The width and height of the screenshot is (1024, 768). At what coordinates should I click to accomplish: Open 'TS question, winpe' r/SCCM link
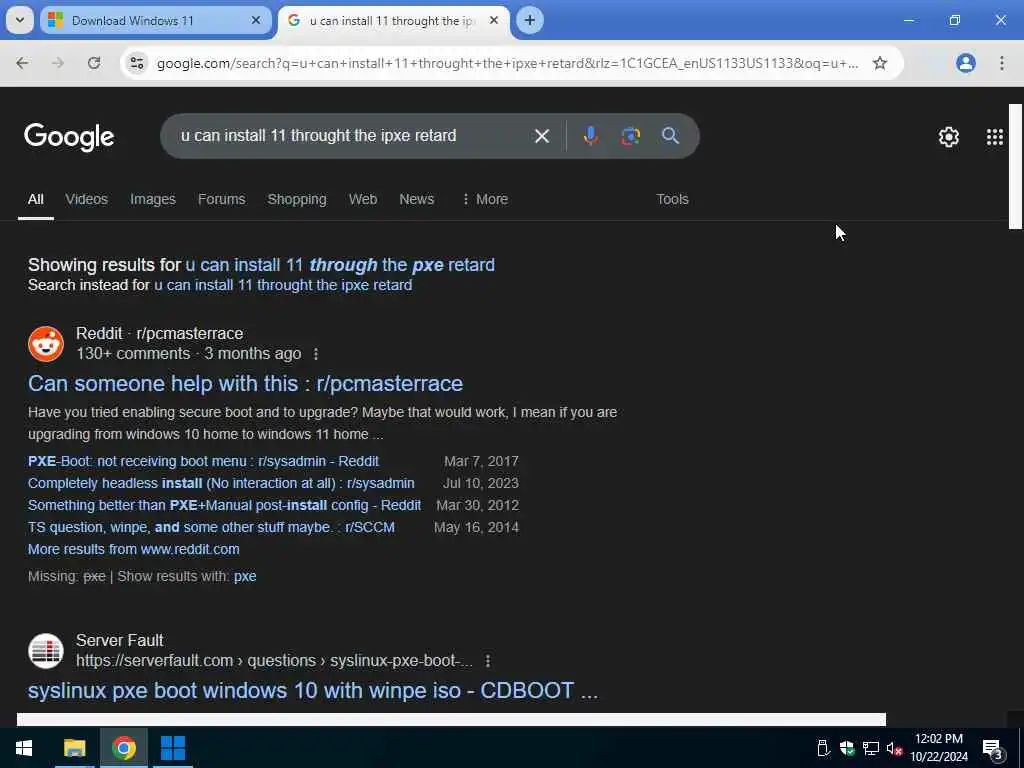click(x=211, y=528)
